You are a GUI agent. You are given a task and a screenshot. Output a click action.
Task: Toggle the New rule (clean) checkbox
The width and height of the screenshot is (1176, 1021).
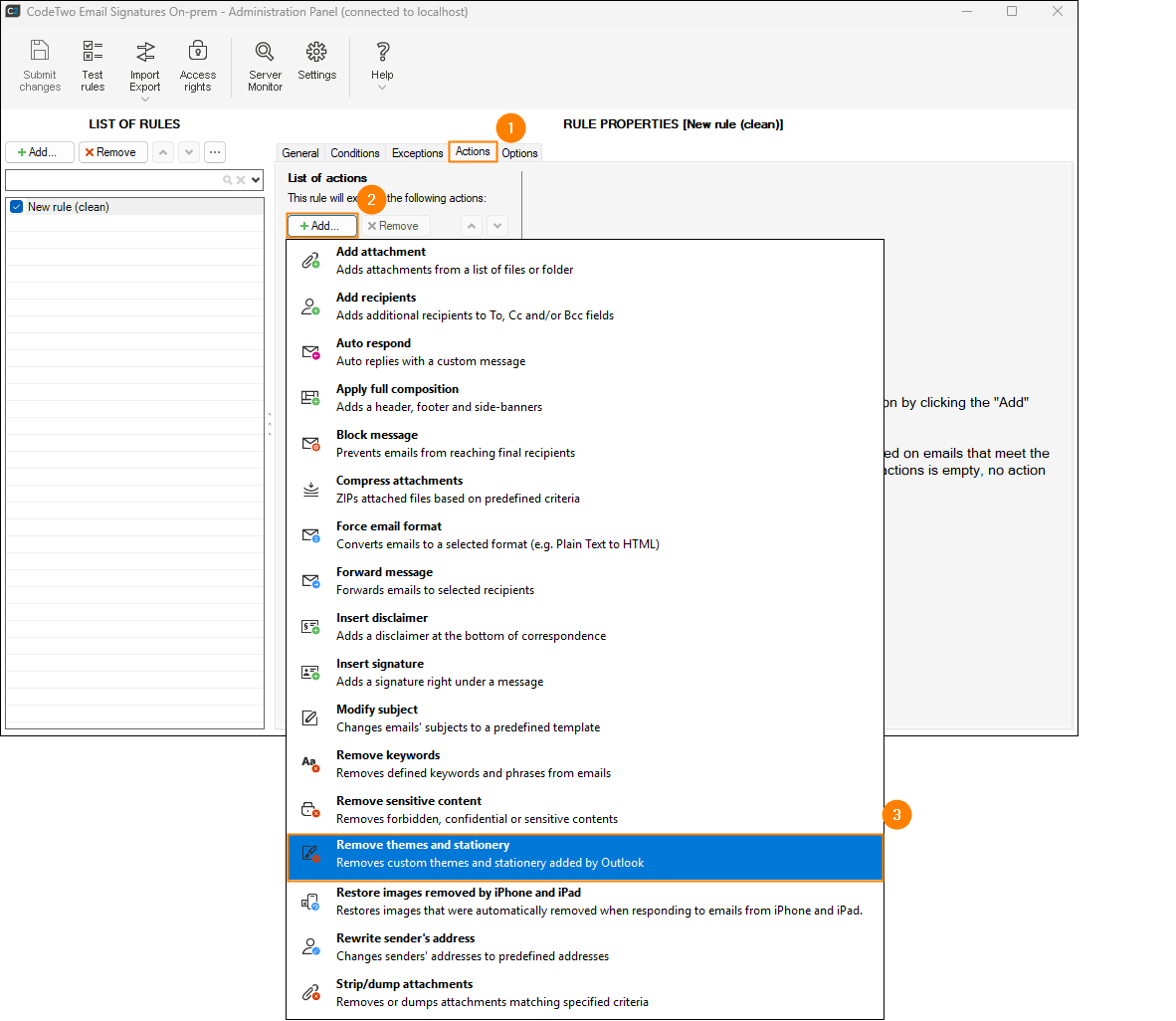(x=16, y=207)
